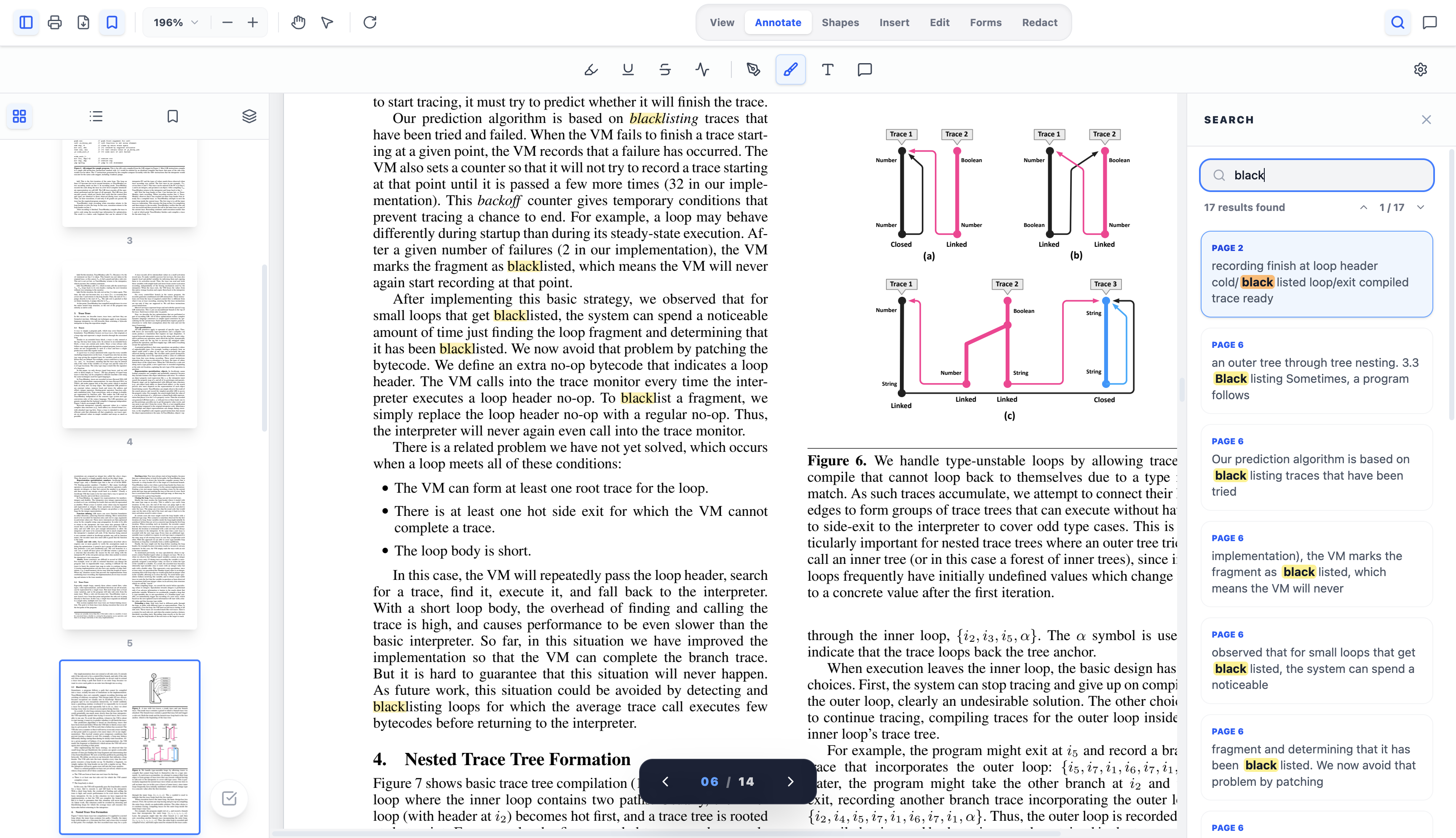This screenshot has width=1456, height=838.
Task: Select the underline annotation tool
Action: pos(628,69)
